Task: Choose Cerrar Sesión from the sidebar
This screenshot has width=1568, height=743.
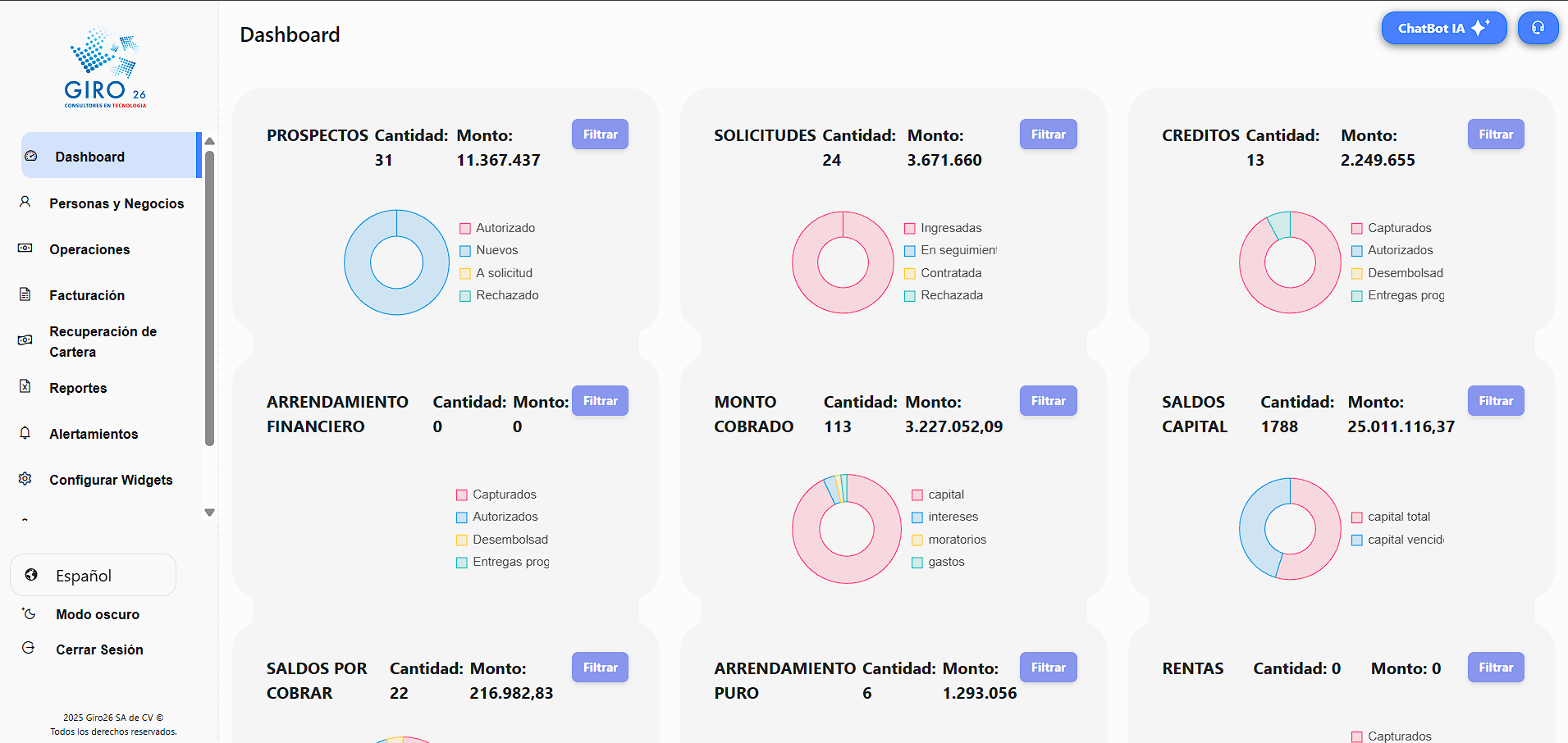Action: point(98,649)
